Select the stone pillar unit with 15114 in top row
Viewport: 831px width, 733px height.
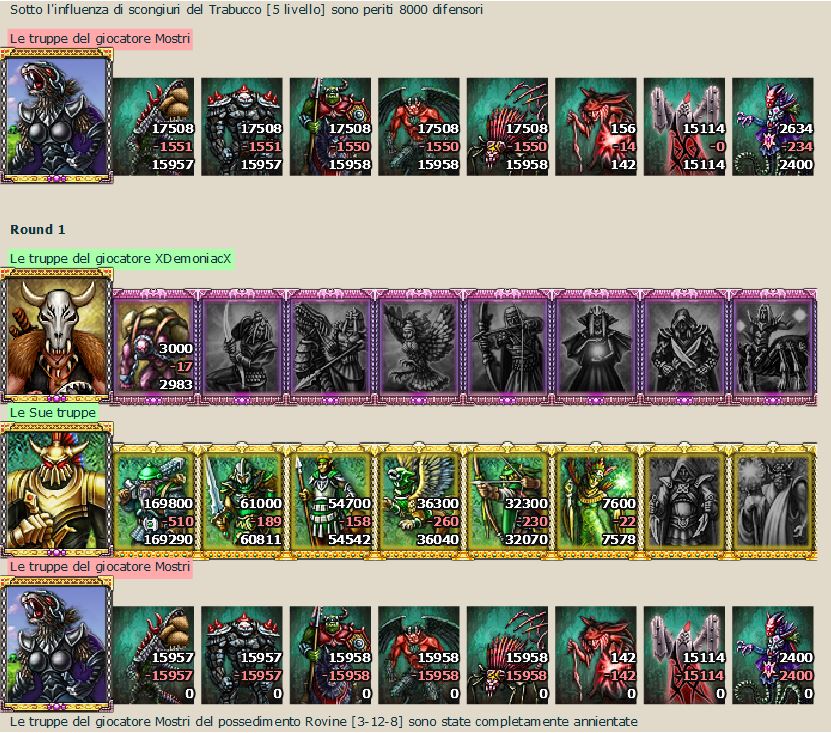tap(684, 127)
